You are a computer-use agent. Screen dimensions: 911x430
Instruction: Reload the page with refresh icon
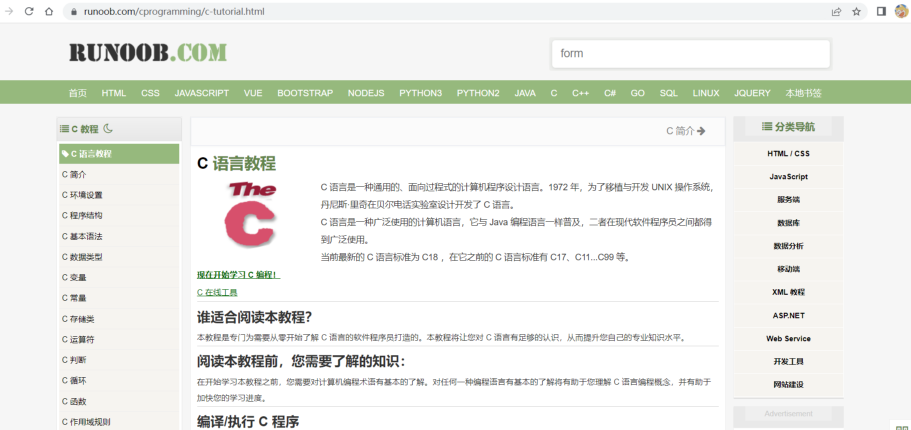coord(29,11)
